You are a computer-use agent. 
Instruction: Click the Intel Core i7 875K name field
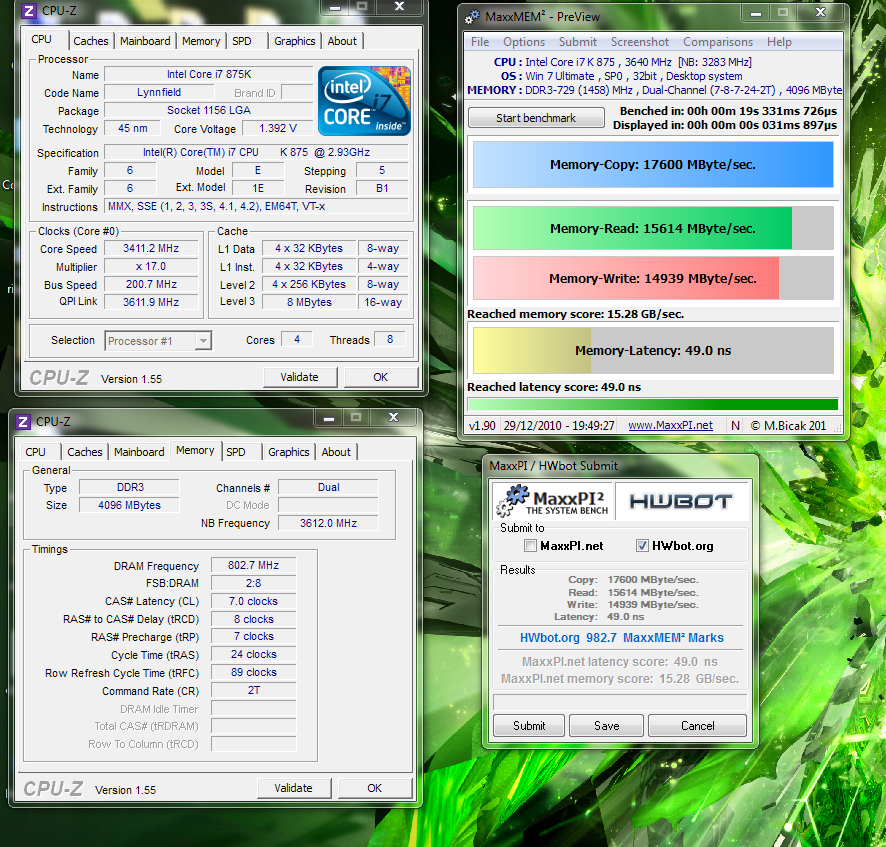(209, 74)
